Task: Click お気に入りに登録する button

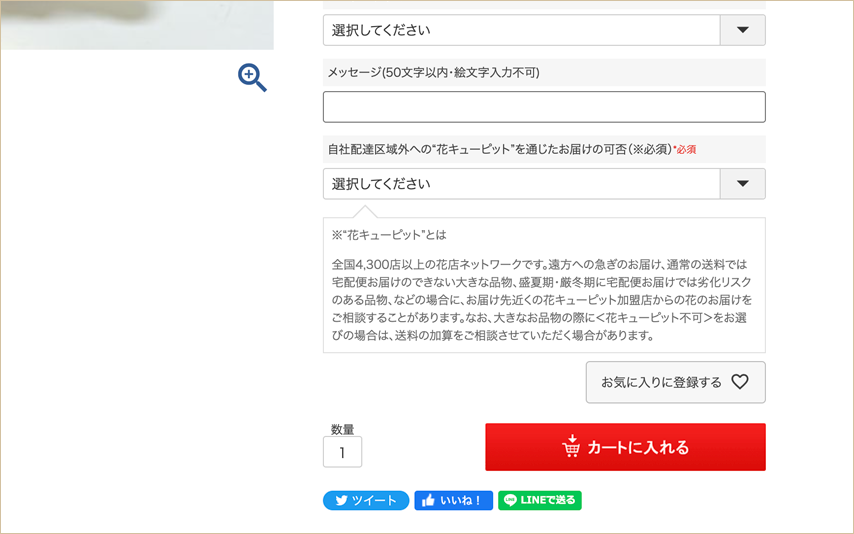Action: click(675, 382)
